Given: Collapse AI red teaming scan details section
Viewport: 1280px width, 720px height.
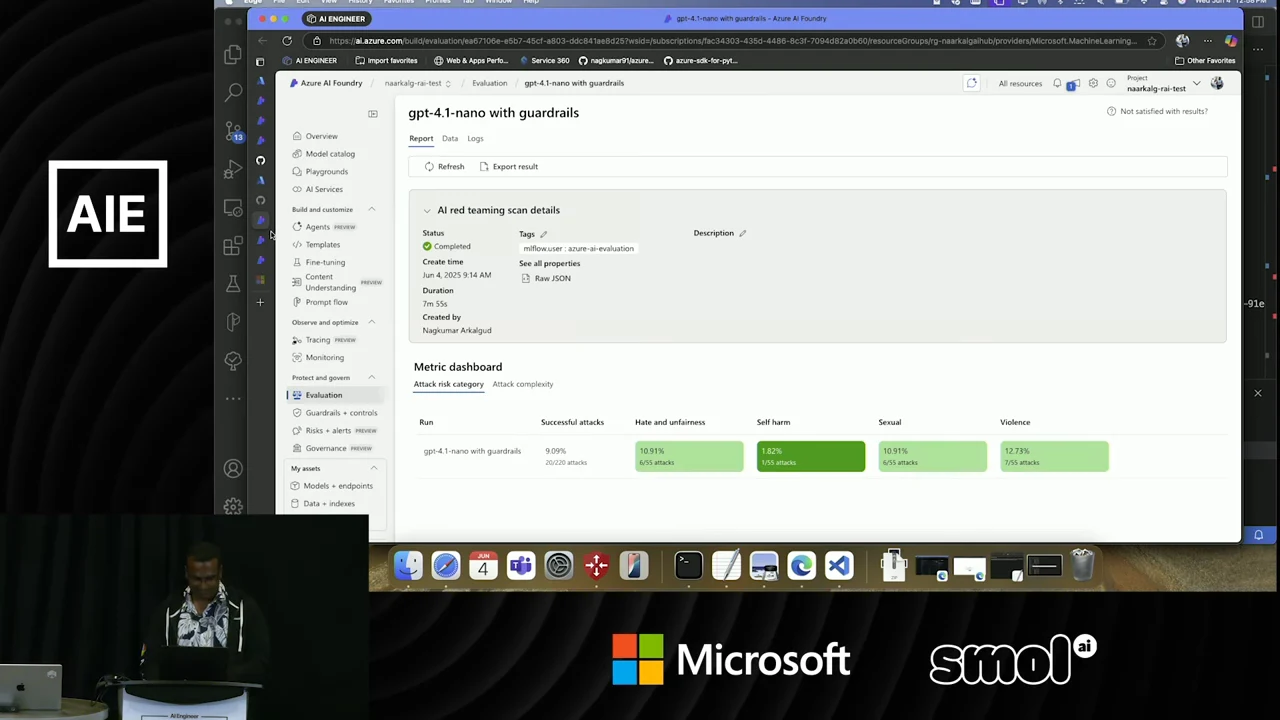Looking at the screenshot, I should pos(427,211).
